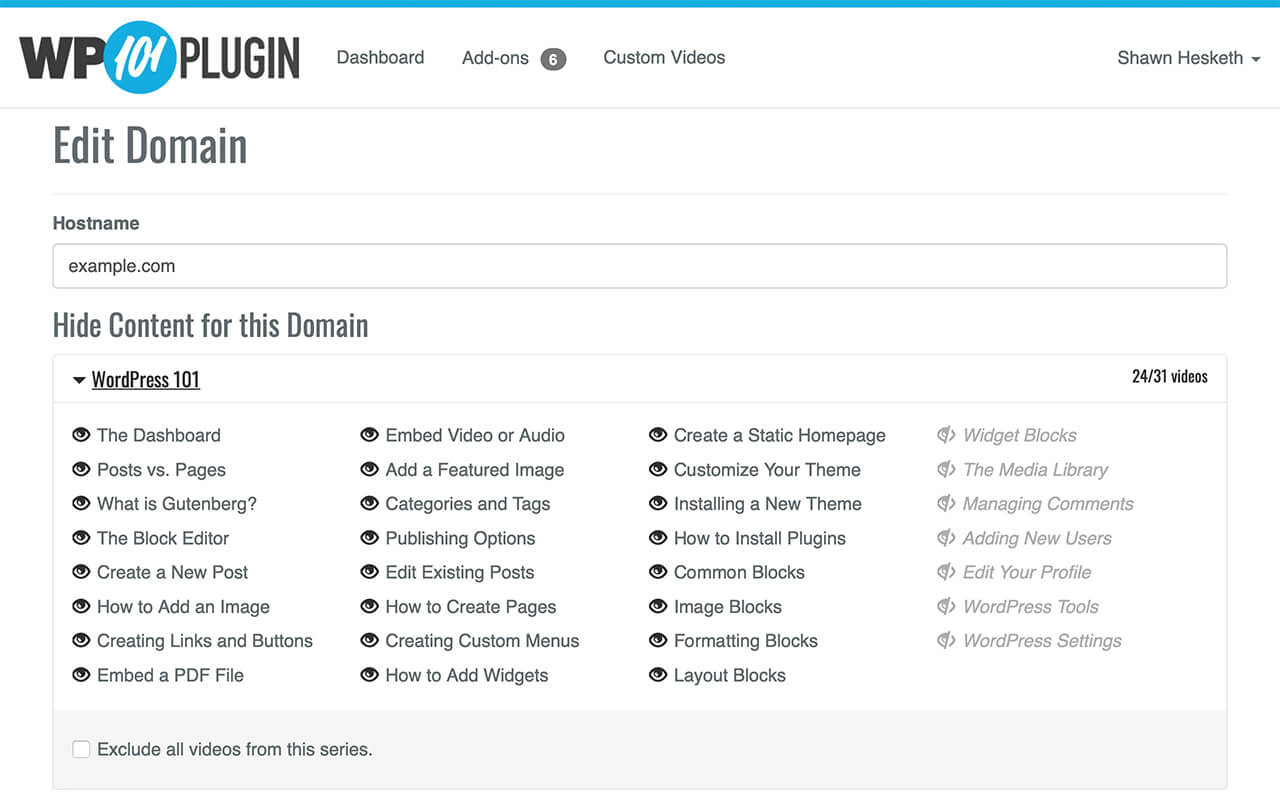Screen dimensions: 1280x800
Task: Click the text "Customize Your Theme"
Action: point(767,470)
